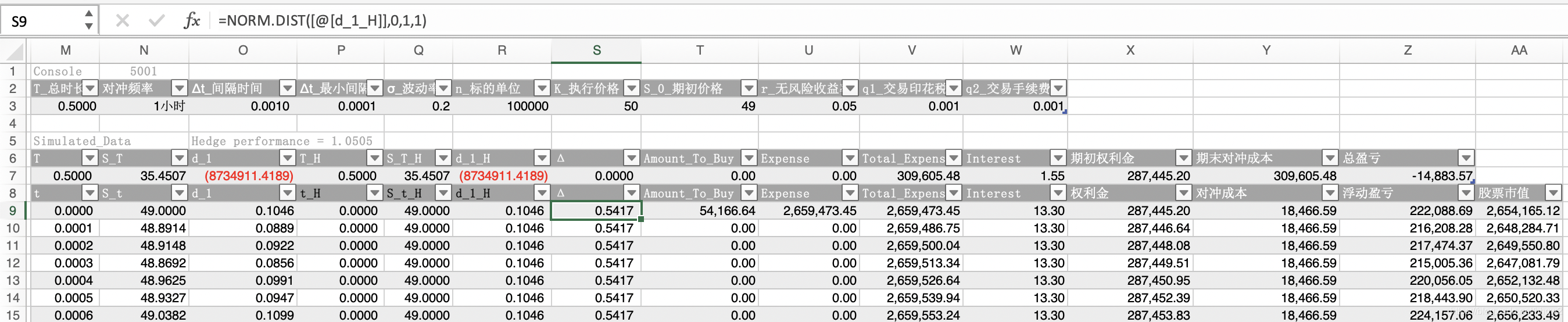This screenshot has height=322, width=1568.
Task: Click the Hedge performance = 1.0505 cell
Action: (x=282, y=141)
